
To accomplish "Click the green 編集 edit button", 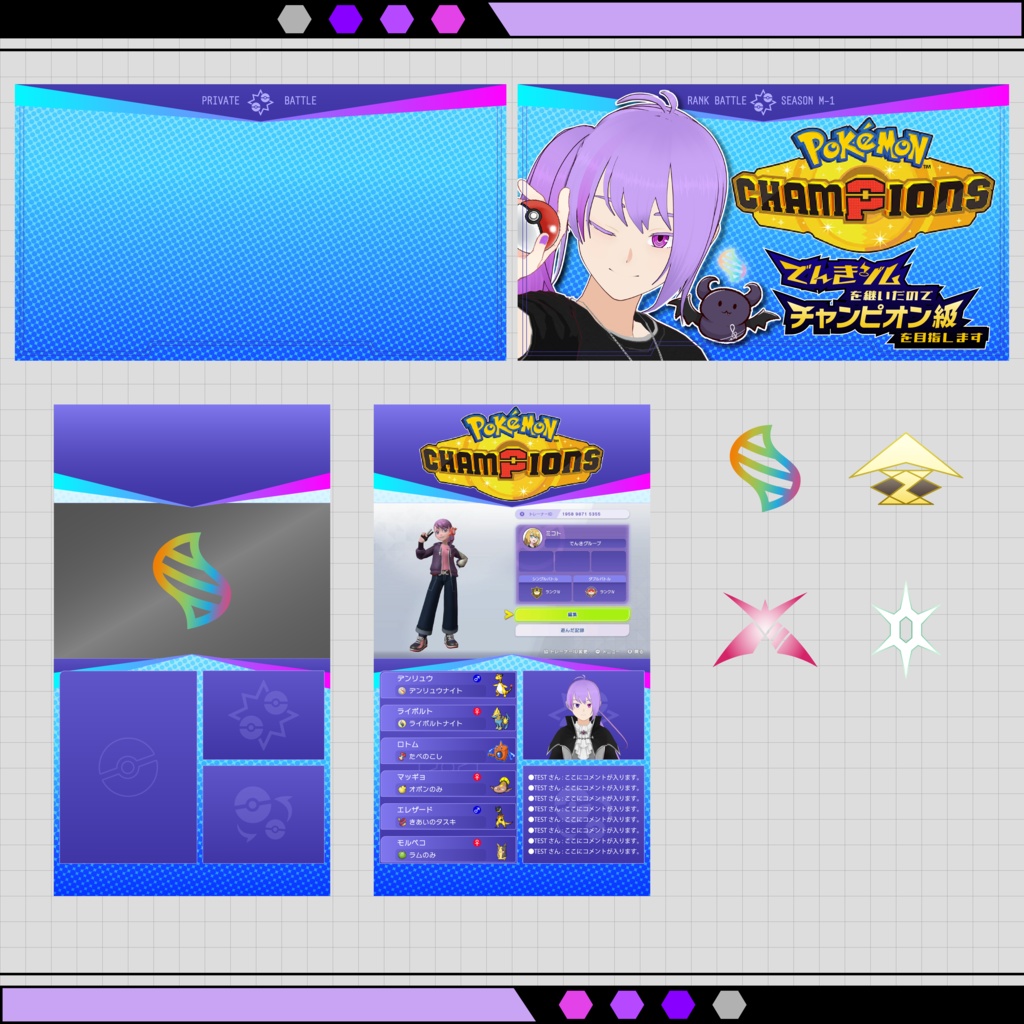I will (572, 615).
